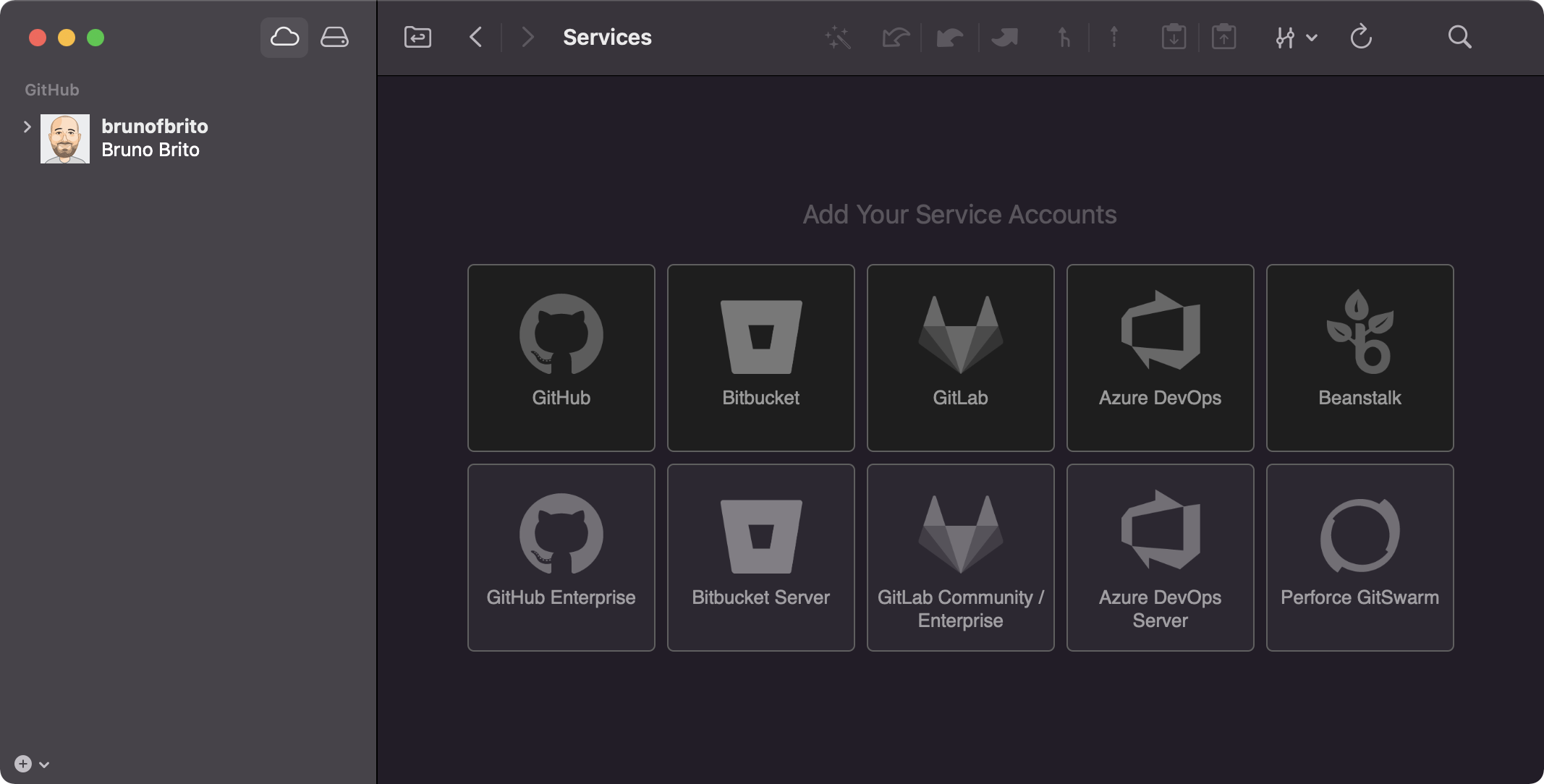This screenshot has width=1544, height=784.
Task: Click the redo arrow icon
Action: (x=949, y=38)
